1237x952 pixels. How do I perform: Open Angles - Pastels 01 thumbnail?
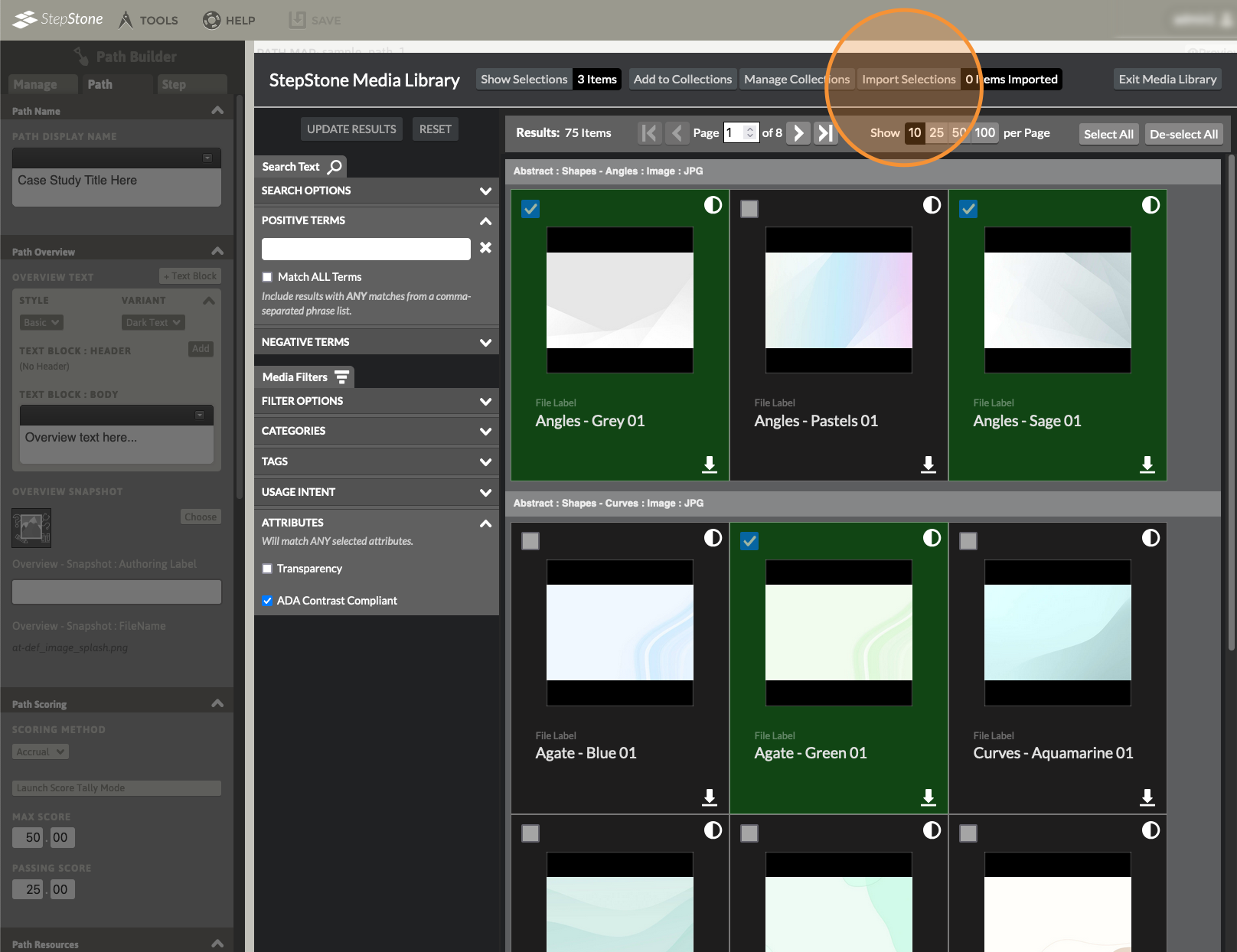tap(839, 300)
